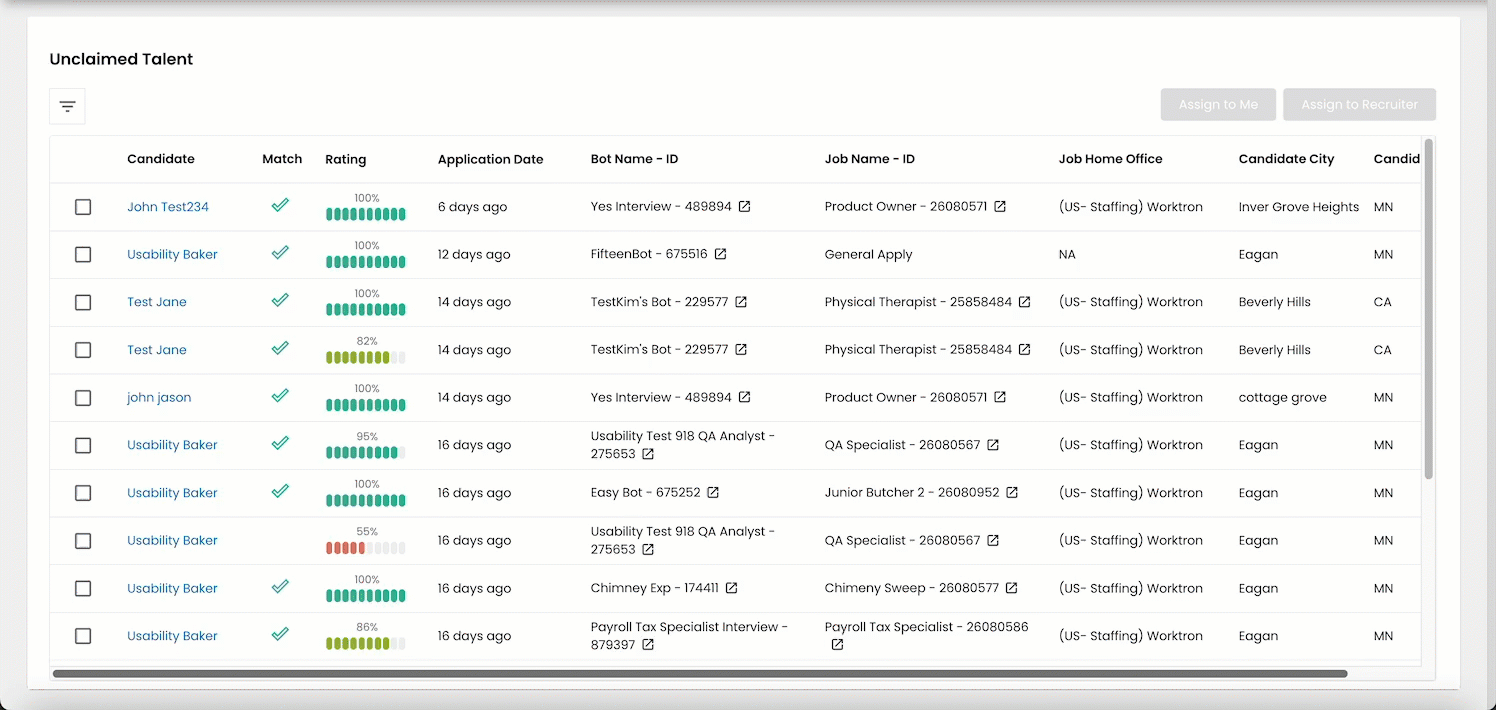This screenshot has width=1496, height=710.
Task: Open external link icon beside Chimney Exp - 174411
Action: 731,588
